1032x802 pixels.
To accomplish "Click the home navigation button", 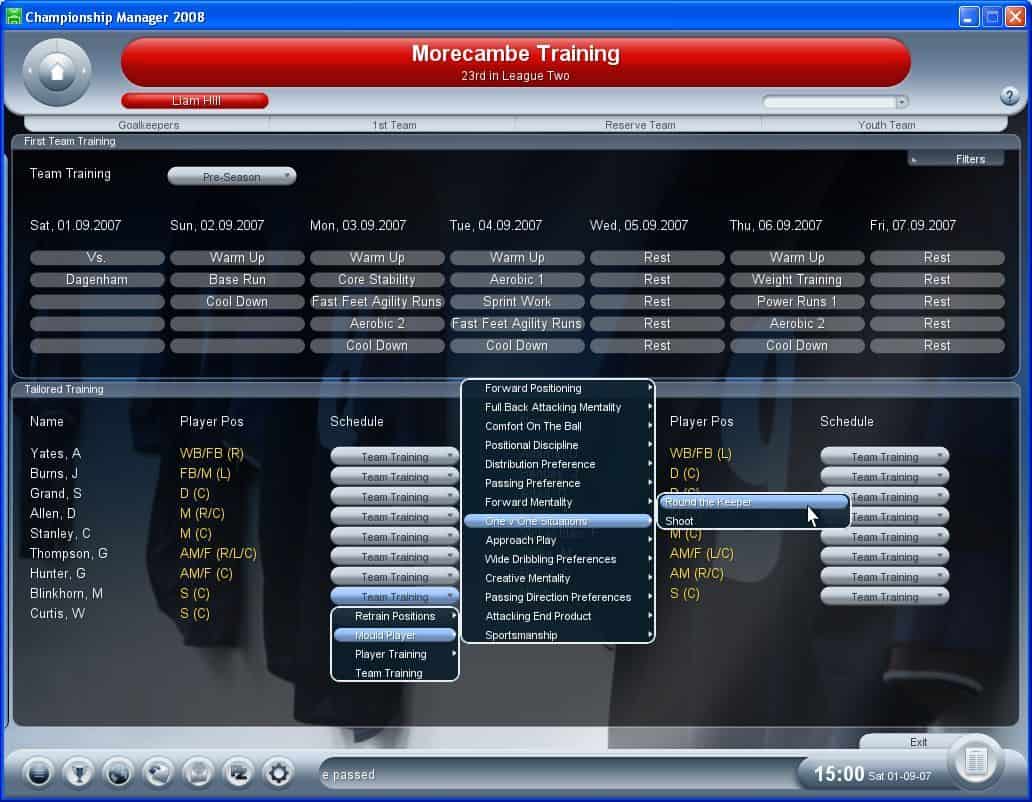I will coord(57,72).
